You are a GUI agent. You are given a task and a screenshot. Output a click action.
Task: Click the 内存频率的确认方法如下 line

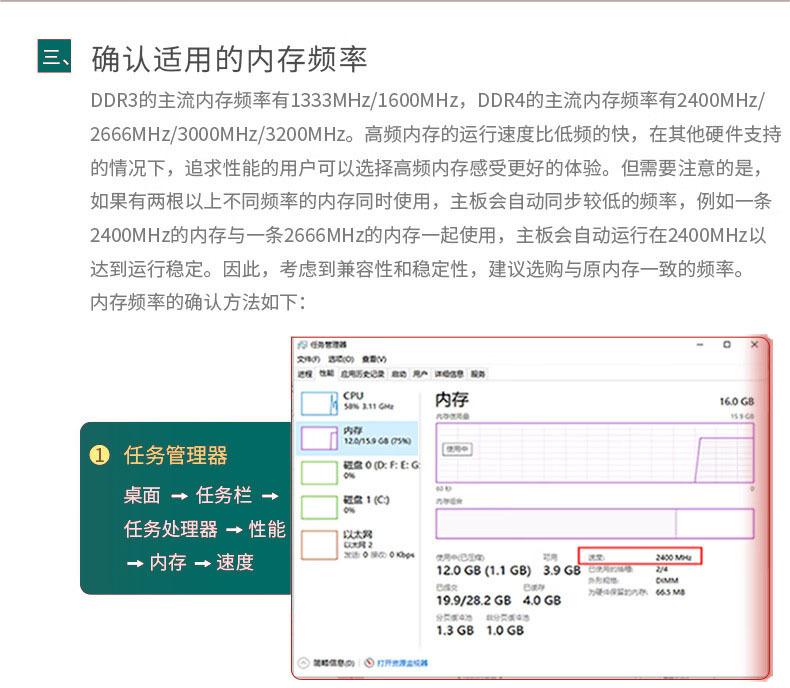click(x=198, y=303)
